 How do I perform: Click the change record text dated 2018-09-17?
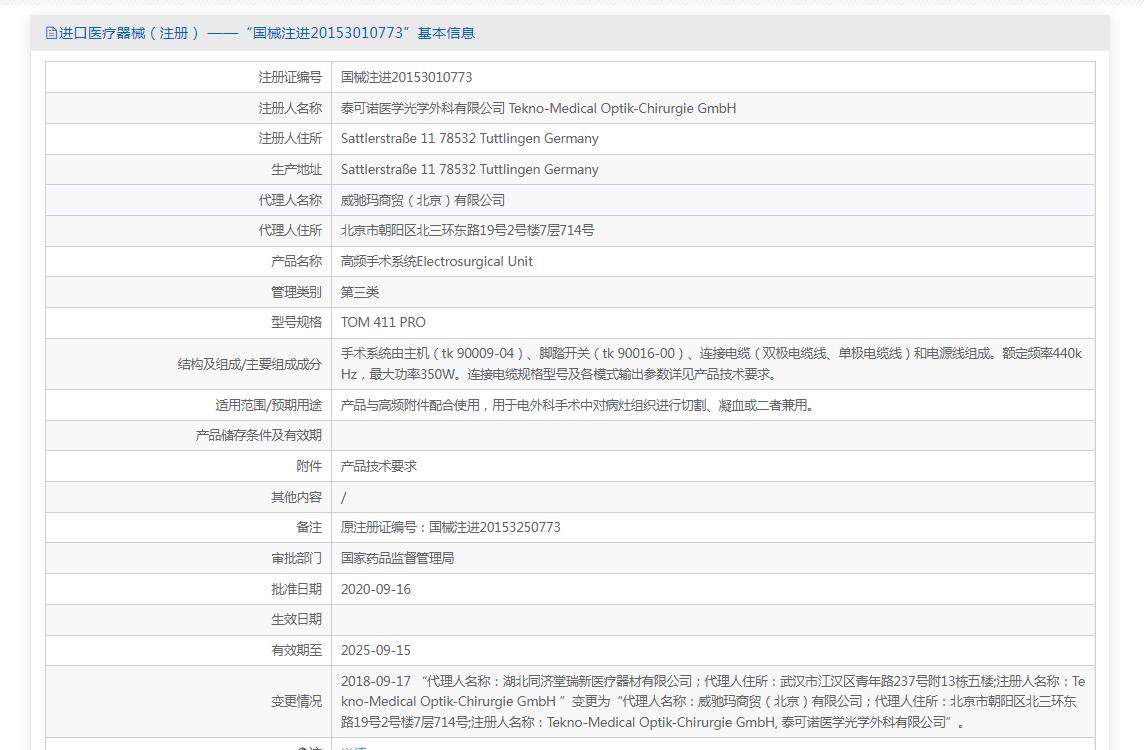(713, 701)
